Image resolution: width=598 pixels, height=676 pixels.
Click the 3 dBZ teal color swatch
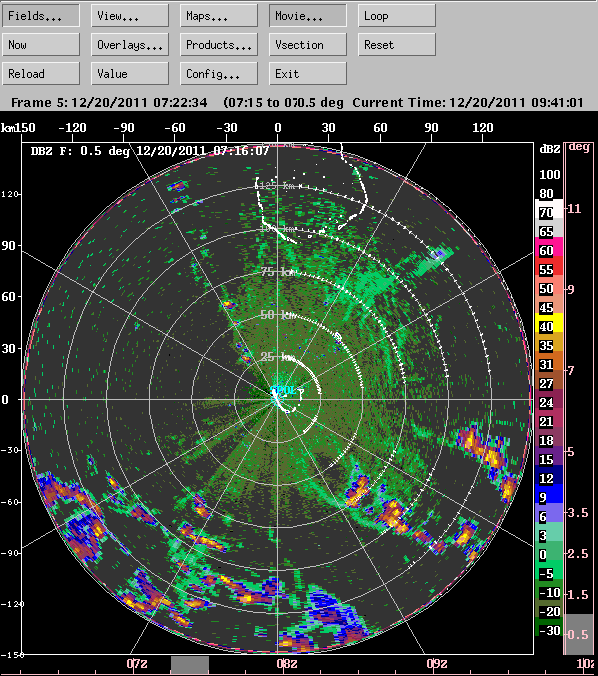(549, 532)
